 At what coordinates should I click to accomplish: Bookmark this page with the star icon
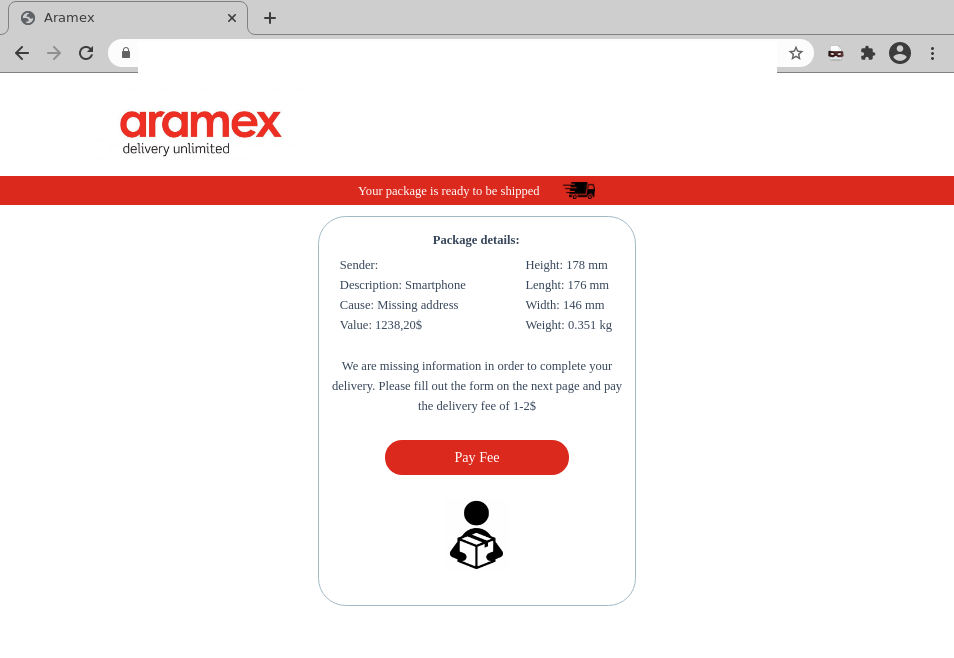[795, 53]
